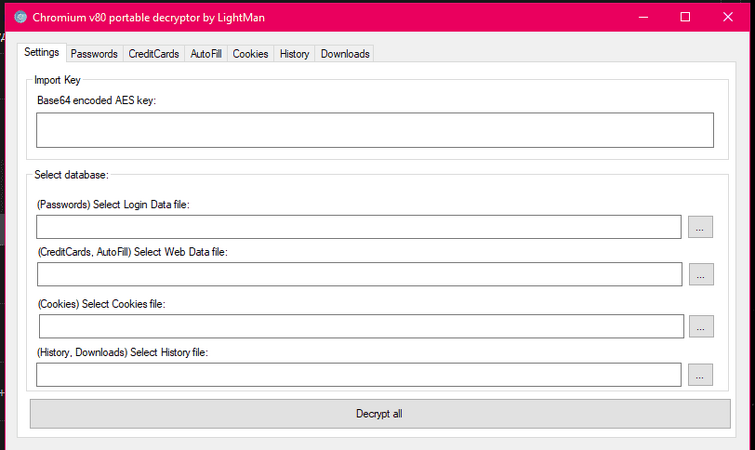Click the app icon in title bar
The width and height of the screenshot is (755, 450).
coord(20,17)
